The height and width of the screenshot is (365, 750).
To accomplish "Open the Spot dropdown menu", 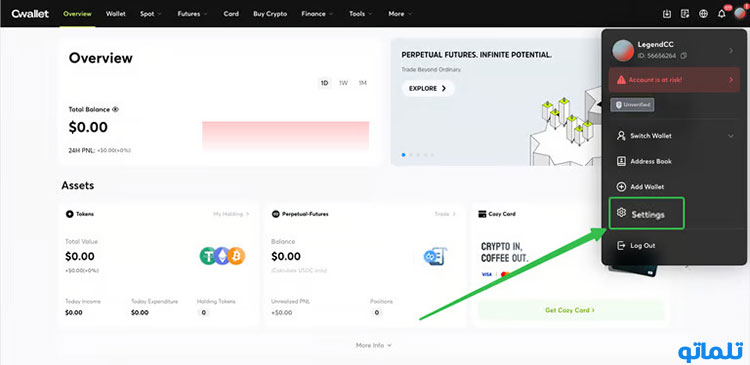I will pyautogui.click(x=151, y=14).
